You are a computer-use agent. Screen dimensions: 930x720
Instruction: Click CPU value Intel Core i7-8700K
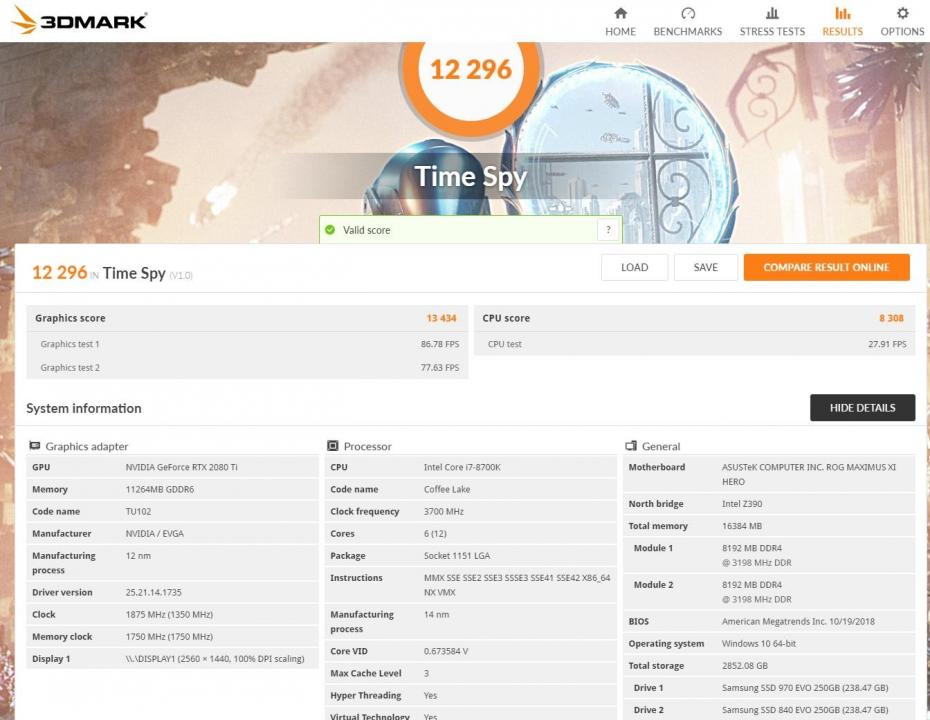click(x=462, y=467)
